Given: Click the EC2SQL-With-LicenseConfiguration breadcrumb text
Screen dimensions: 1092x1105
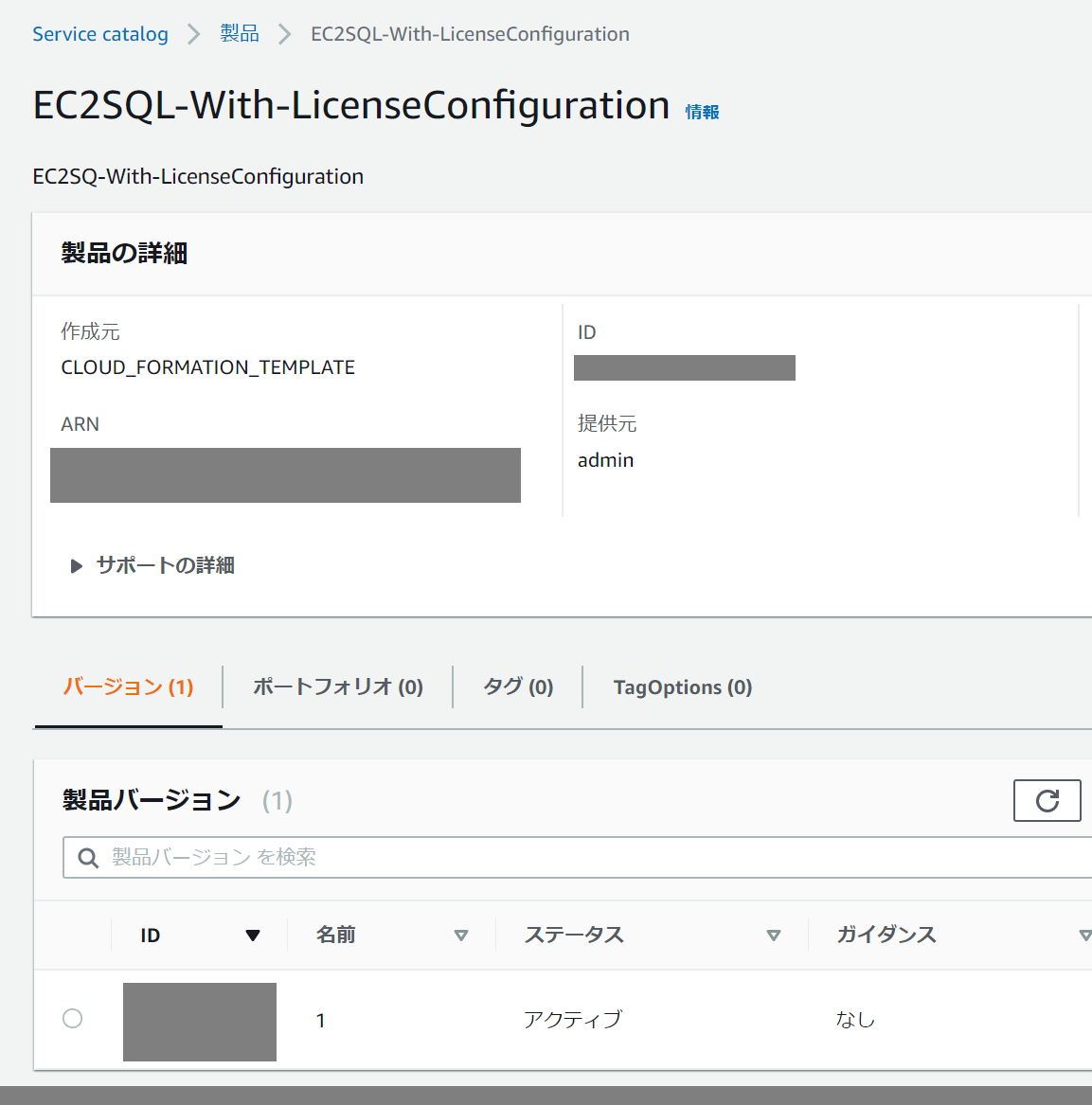Looking at the screenshot, I should pos(470,34).
